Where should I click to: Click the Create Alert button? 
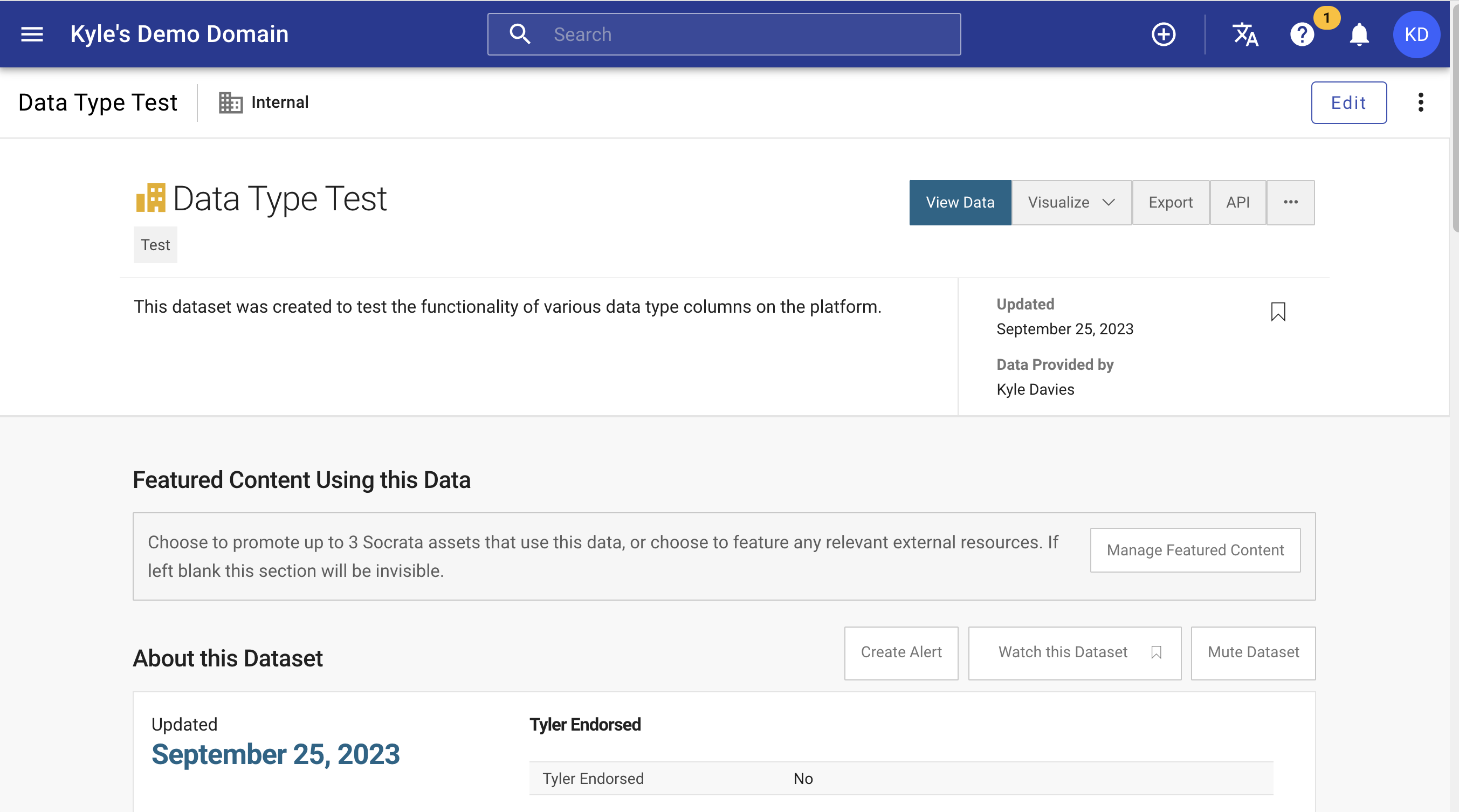pos(900,652)
